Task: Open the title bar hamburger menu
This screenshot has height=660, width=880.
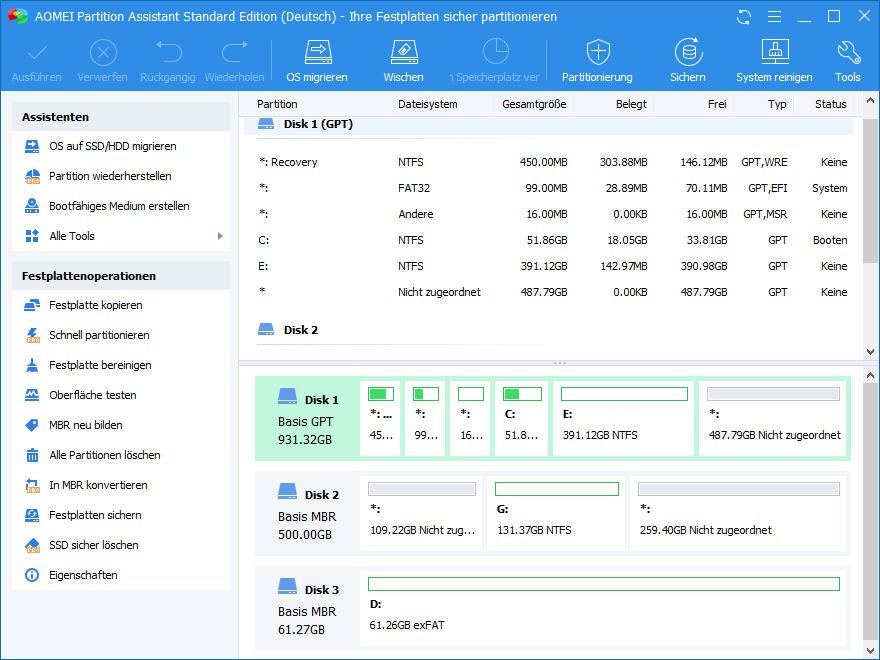Action: (x=774, y=17)
